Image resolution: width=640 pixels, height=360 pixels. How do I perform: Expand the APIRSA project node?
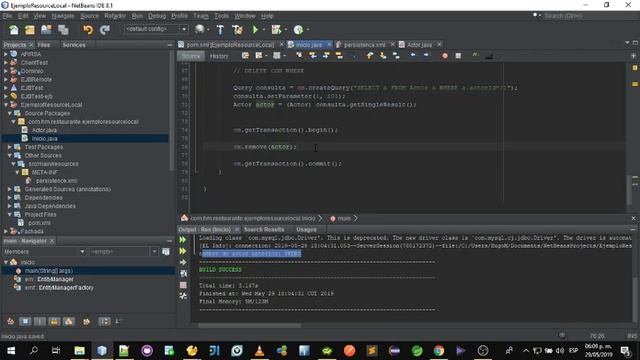pyautogui.click(x=6, y=54)
